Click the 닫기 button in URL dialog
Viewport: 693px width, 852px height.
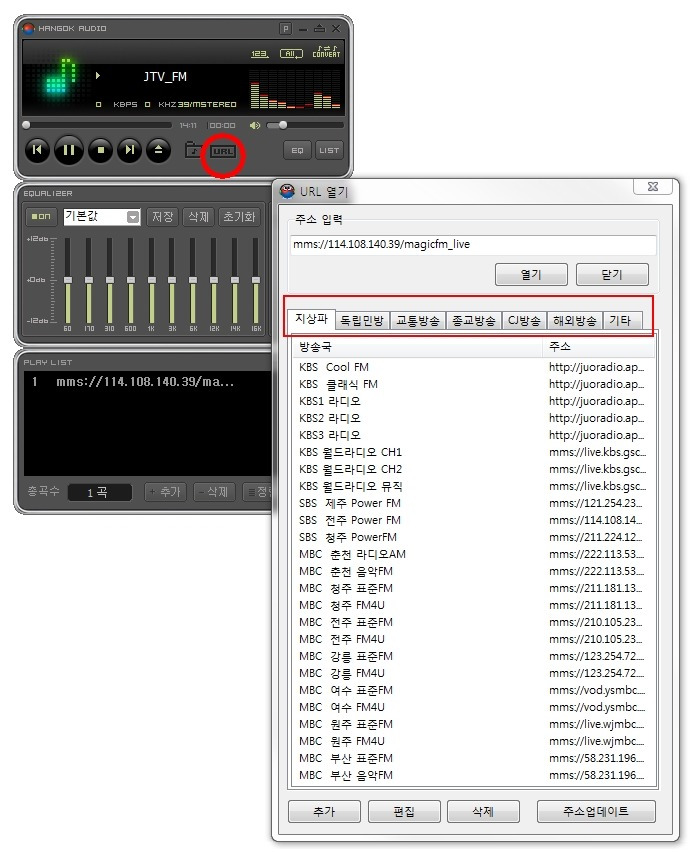point(612,274)
